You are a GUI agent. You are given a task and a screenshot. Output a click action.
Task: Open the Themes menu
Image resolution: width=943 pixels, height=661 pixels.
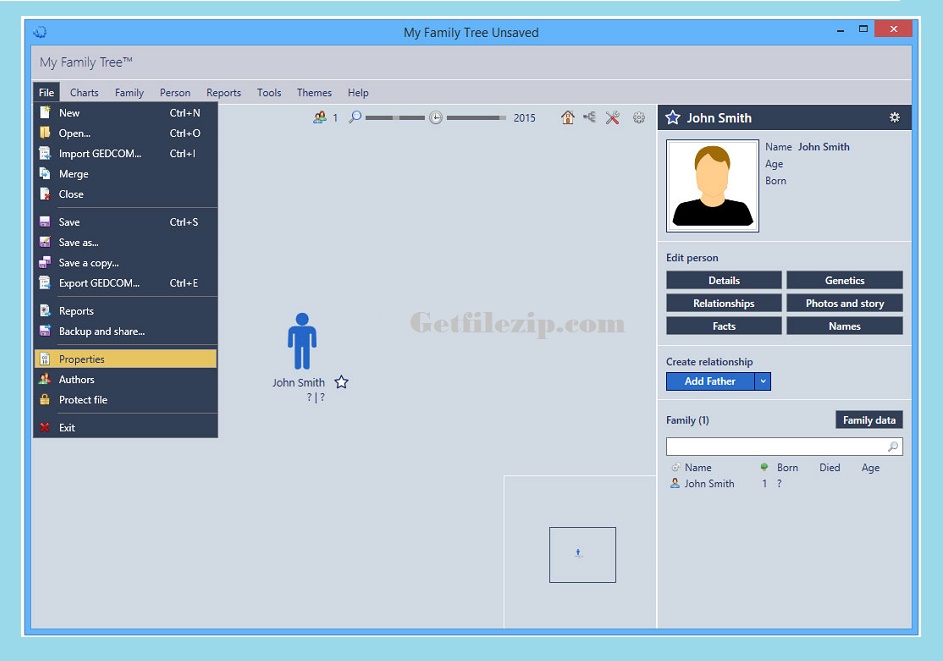(314, 93)
